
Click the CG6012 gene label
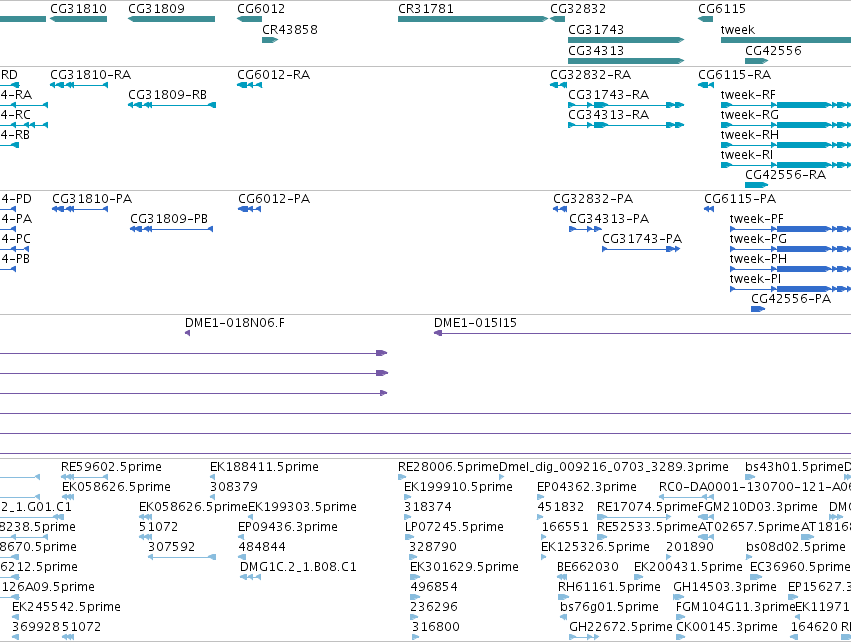[261, 9]
